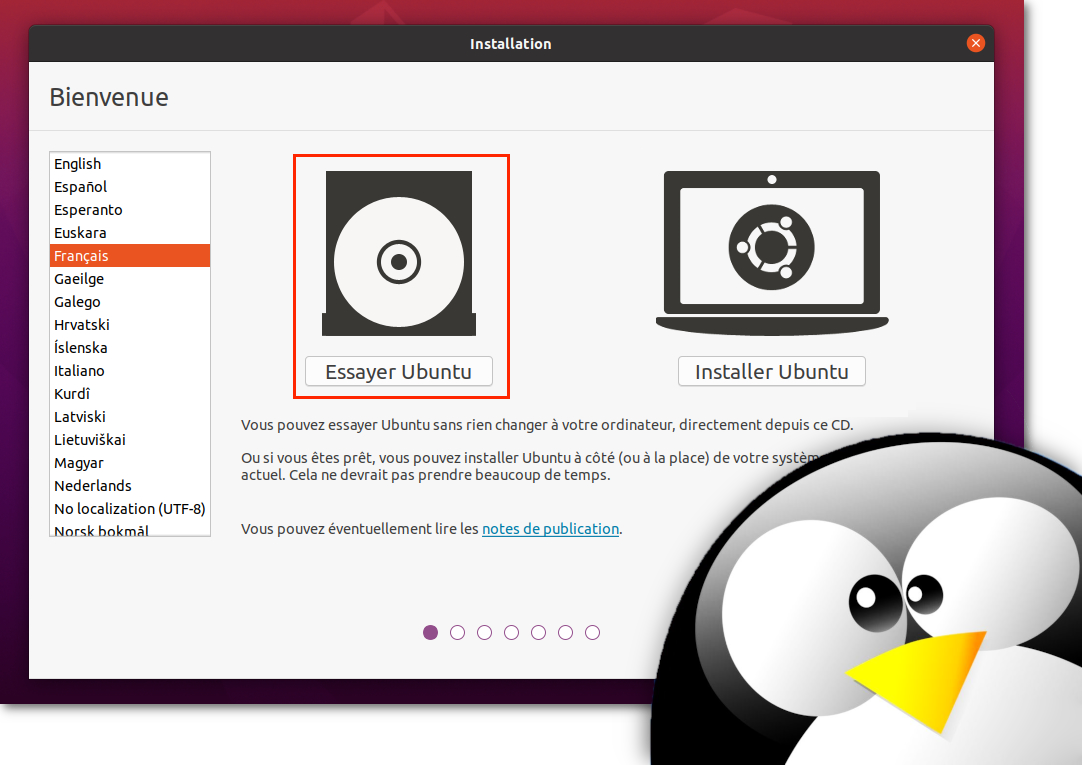The image size is (1082, 765).
Task: Open the notes de publication link
Action: pyautogui.click(x=550, y=528)
